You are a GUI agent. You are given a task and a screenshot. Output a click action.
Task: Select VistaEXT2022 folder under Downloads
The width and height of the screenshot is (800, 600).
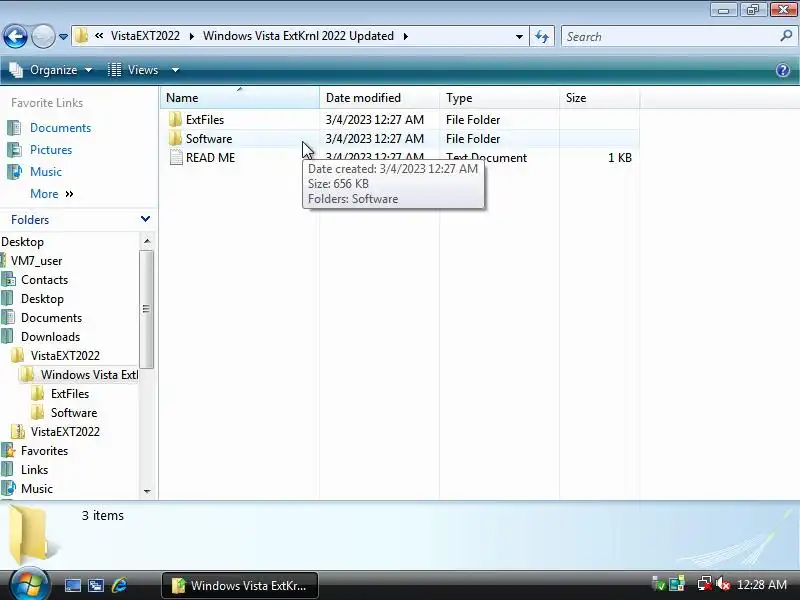65,356
